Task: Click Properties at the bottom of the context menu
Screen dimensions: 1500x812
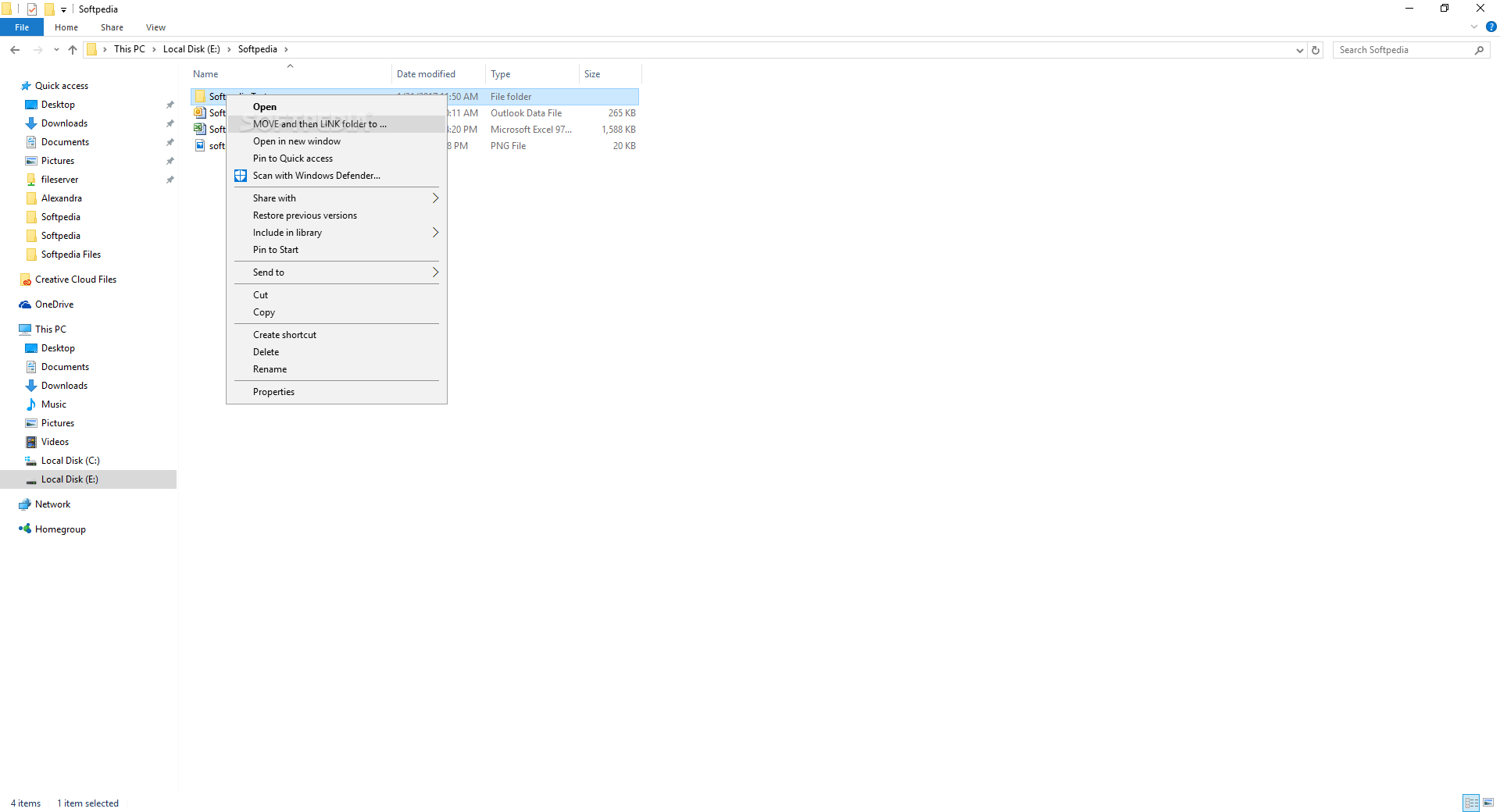Action: [x=273, y=391]
